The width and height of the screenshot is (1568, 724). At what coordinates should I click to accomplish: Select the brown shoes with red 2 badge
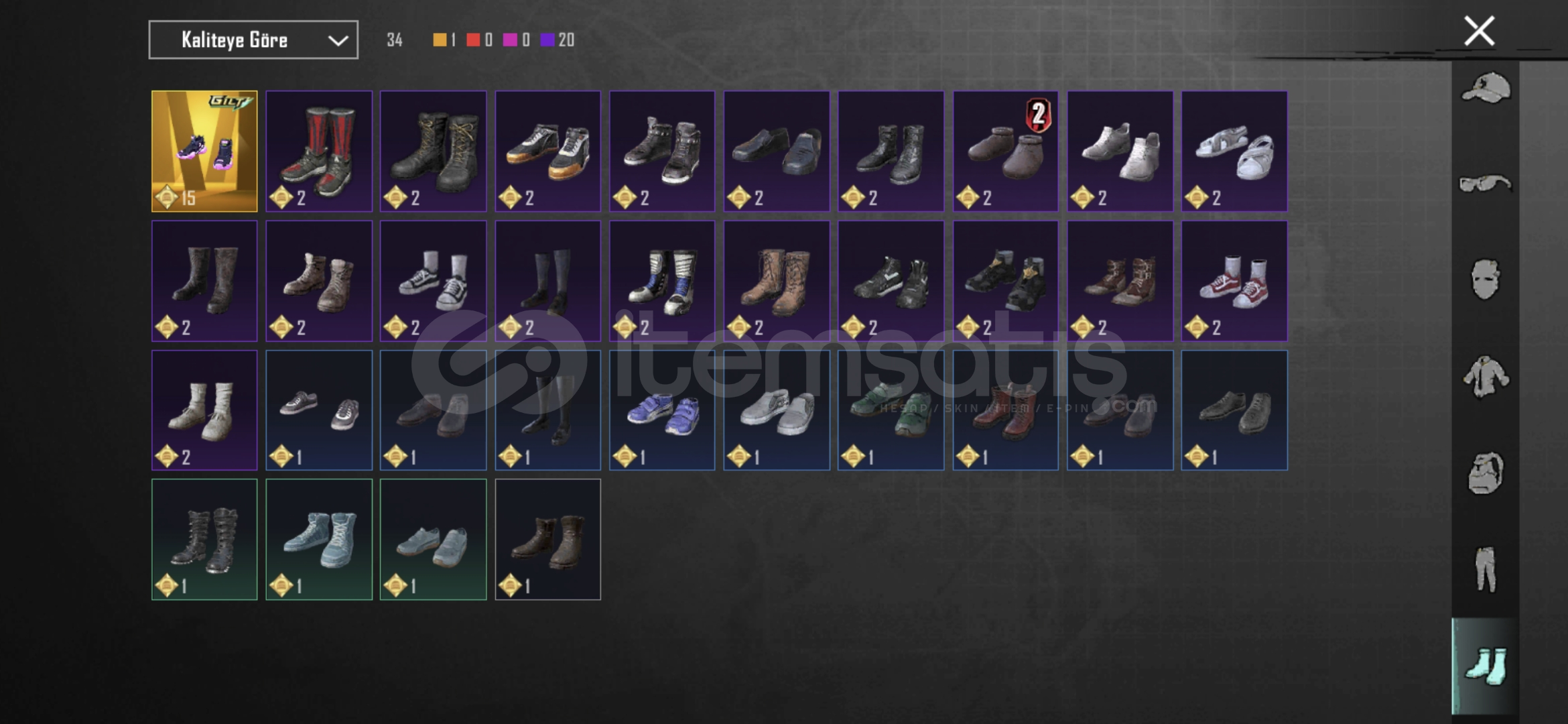(x=1005, y=152)
